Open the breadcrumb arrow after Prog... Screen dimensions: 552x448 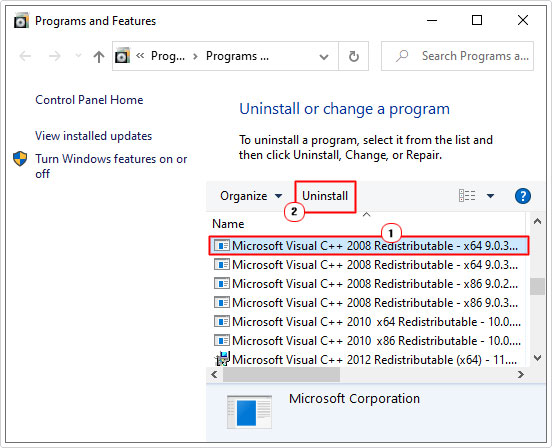[195, 56]
